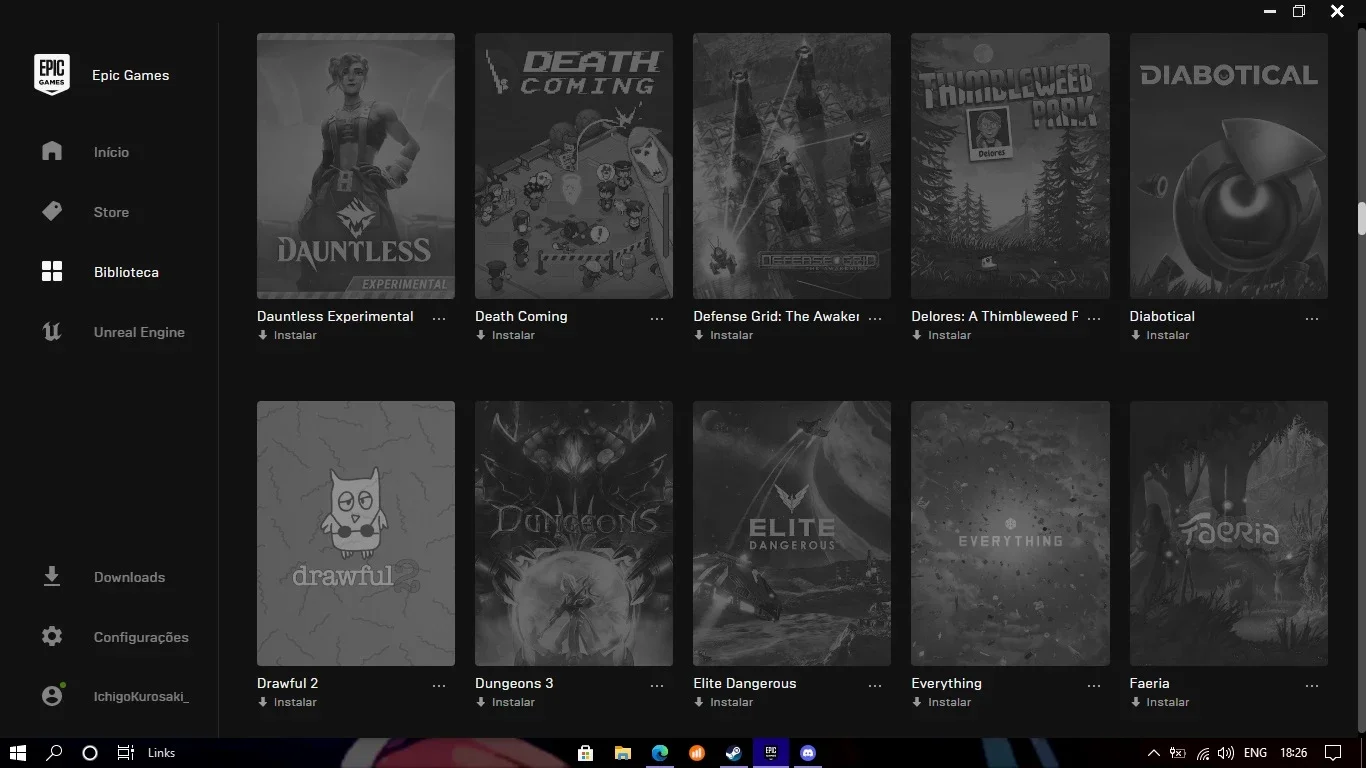Click the Faeria cover thumbnail
This screenshot has width=1366, height=768.
point(1229,534)
